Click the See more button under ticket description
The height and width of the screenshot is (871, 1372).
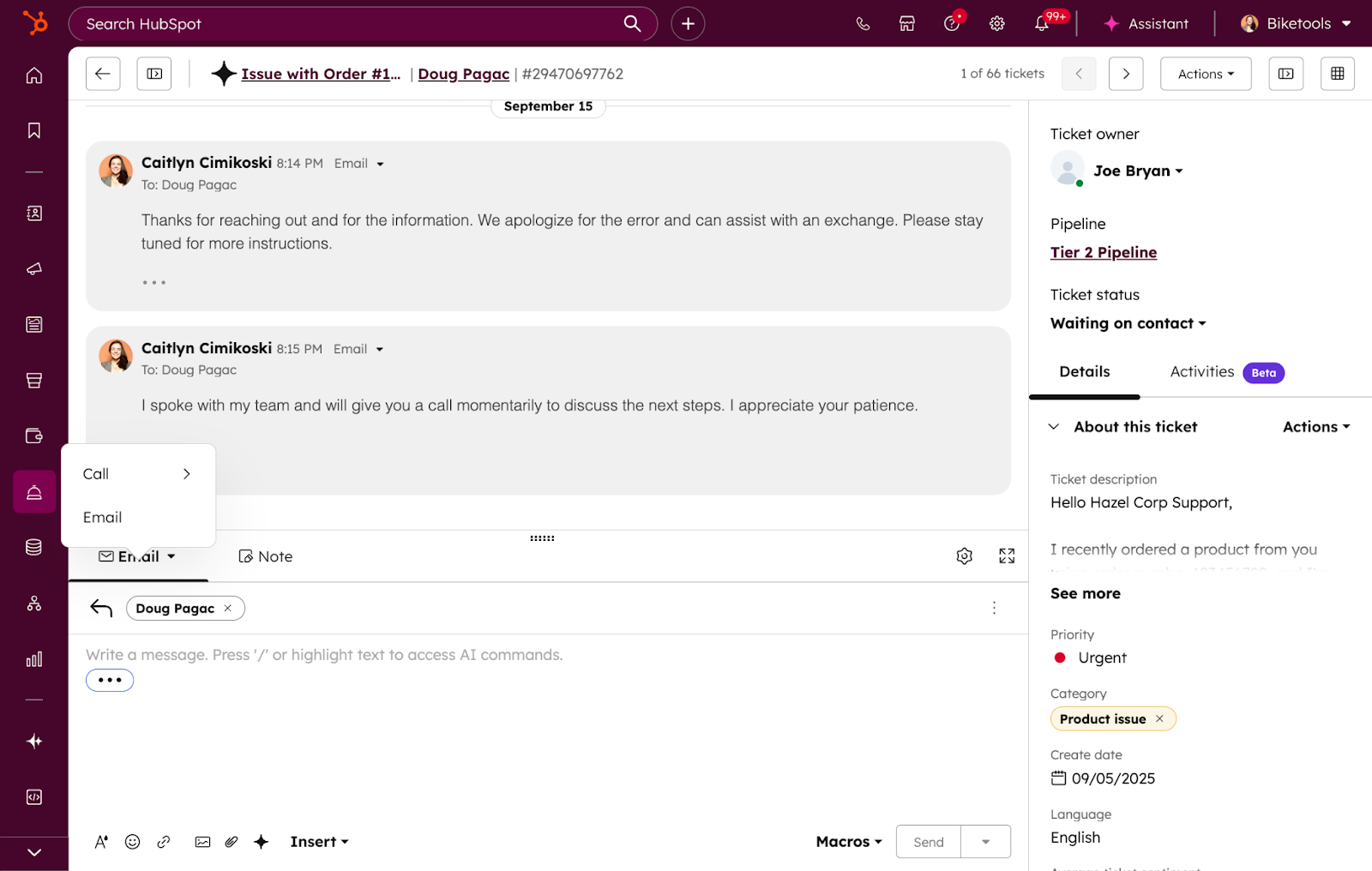click(1085, 592)
